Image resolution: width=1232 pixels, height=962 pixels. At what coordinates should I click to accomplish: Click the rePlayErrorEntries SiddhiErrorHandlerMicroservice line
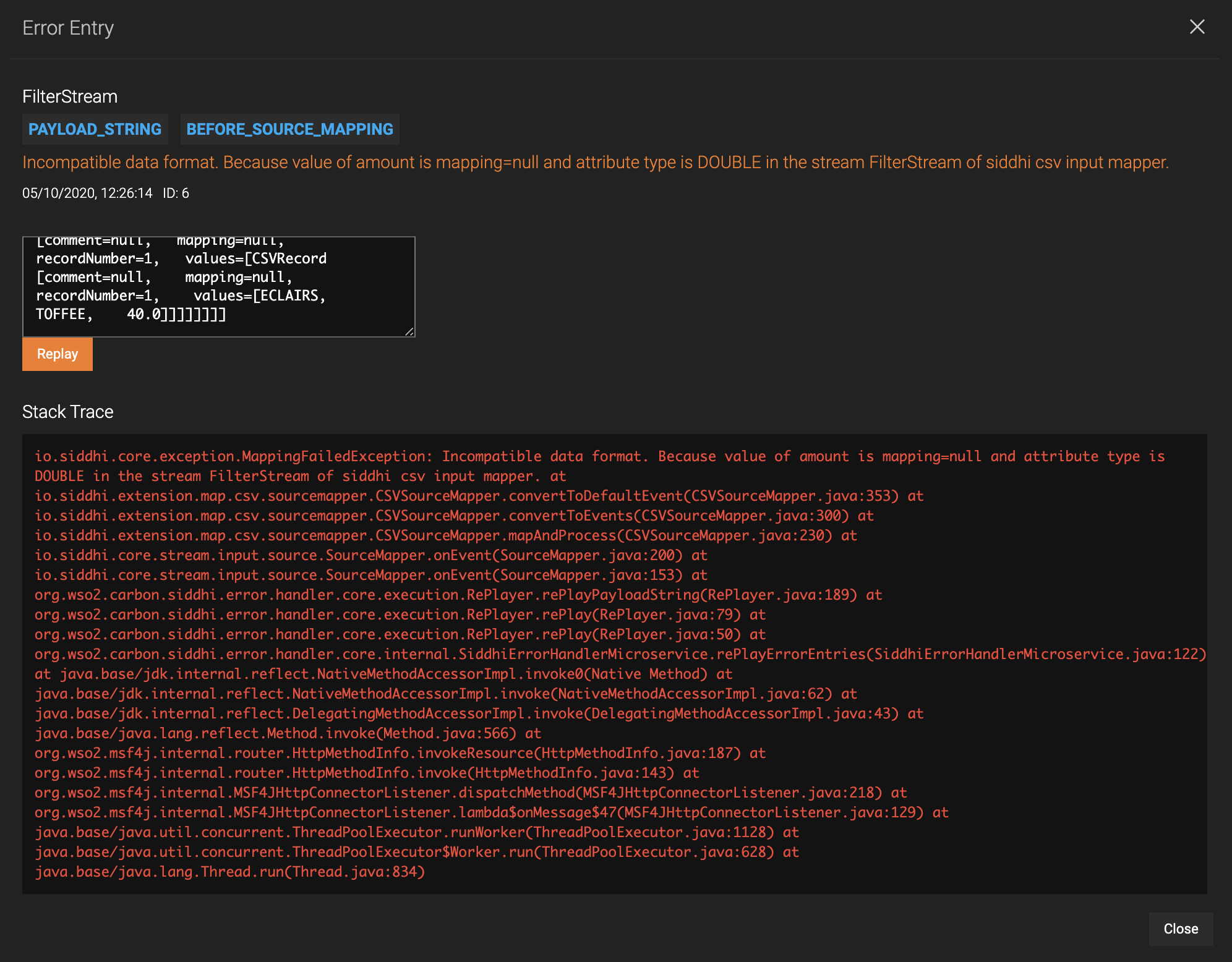click(620, 654)
